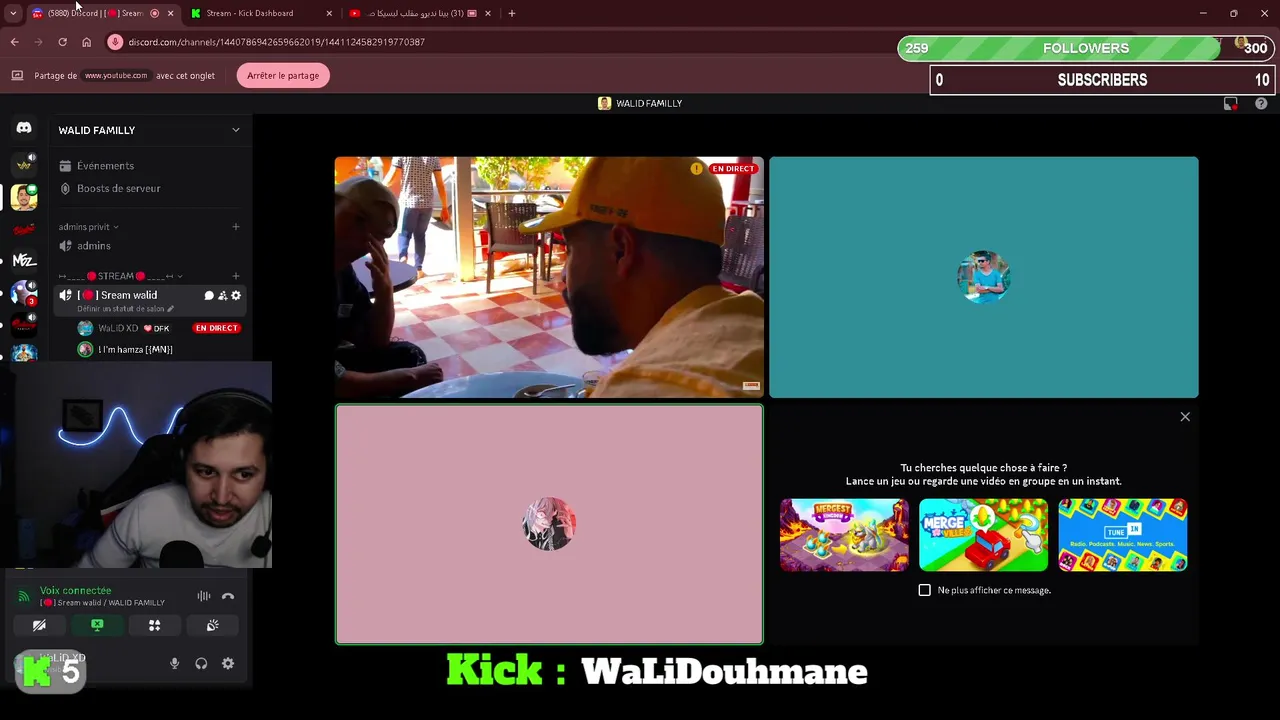The width and height of the screenshot is (1280, 720).
Task: Select the pink participant tile
Action: pyautogui.click(x=549, y=524)
